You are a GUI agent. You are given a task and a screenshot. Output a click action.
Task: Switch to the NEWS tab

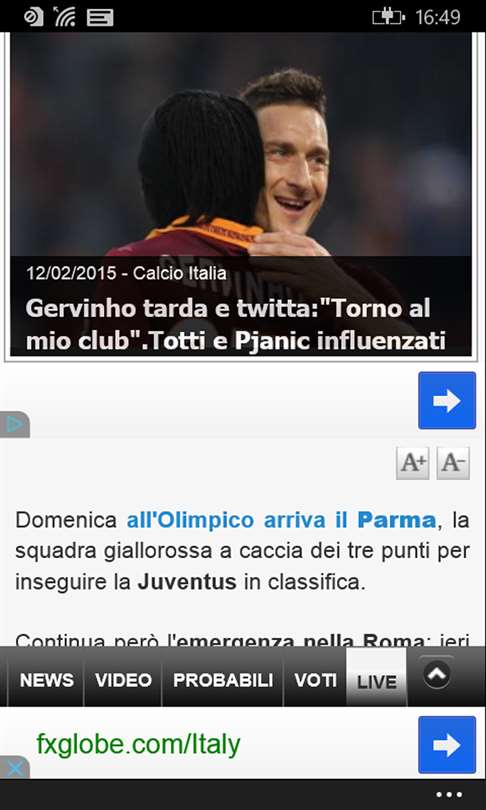46,680
